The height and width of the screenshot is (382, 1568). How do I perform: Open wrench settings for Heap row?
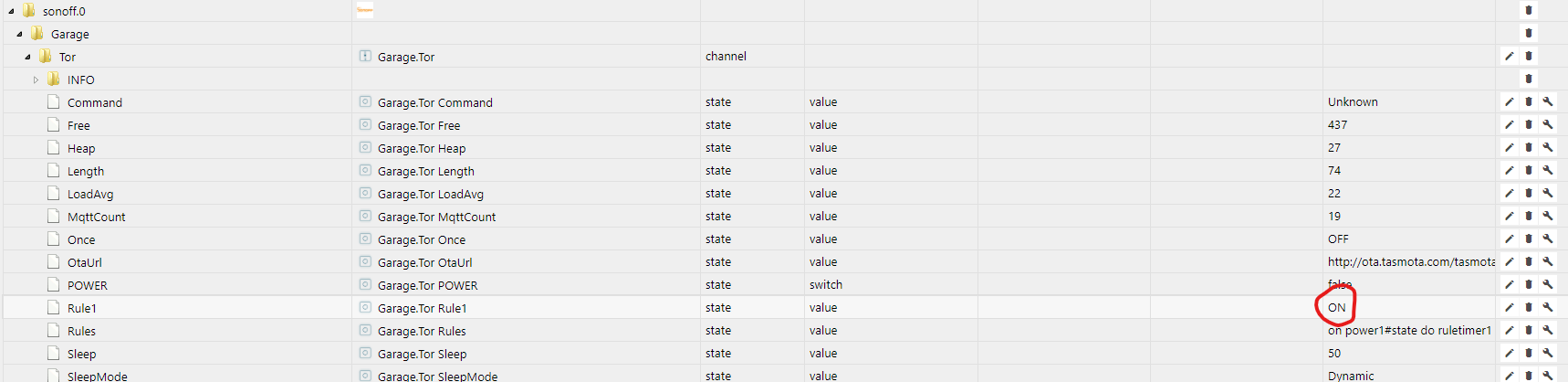[1548, 148]
